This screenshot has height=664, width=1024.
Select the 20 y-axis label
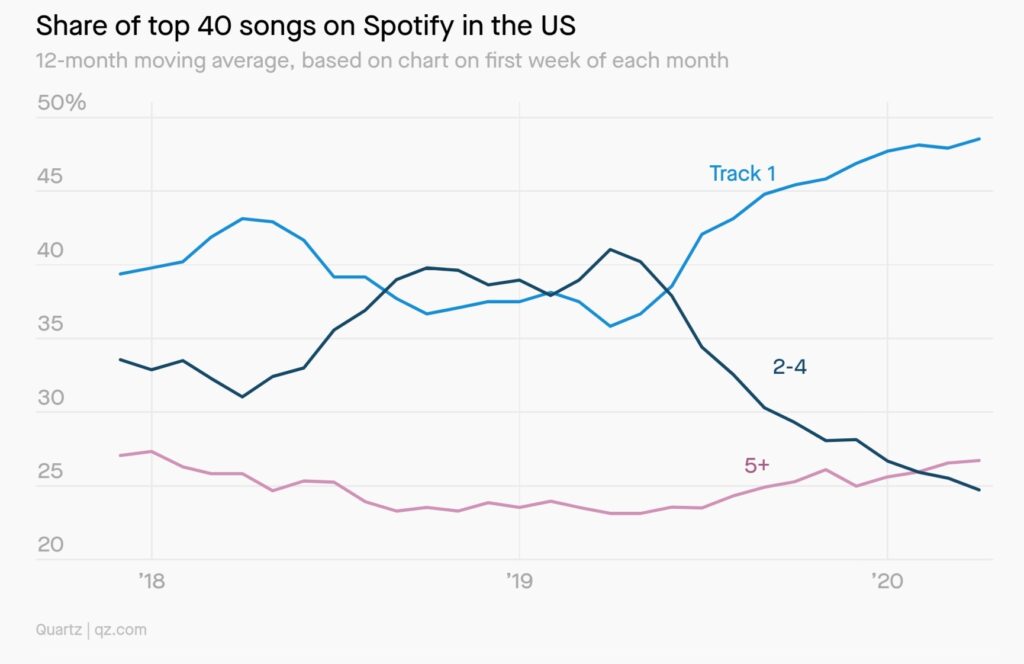pos(49,545)
